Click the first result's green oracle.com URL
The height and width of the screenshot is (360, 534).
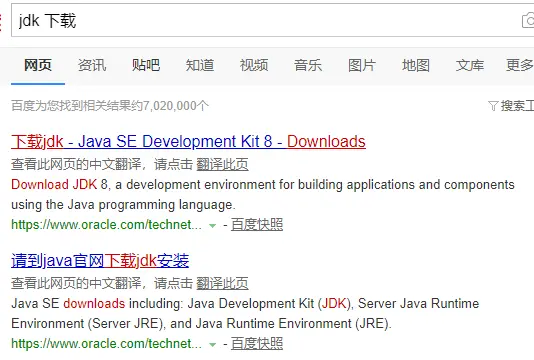106,225
